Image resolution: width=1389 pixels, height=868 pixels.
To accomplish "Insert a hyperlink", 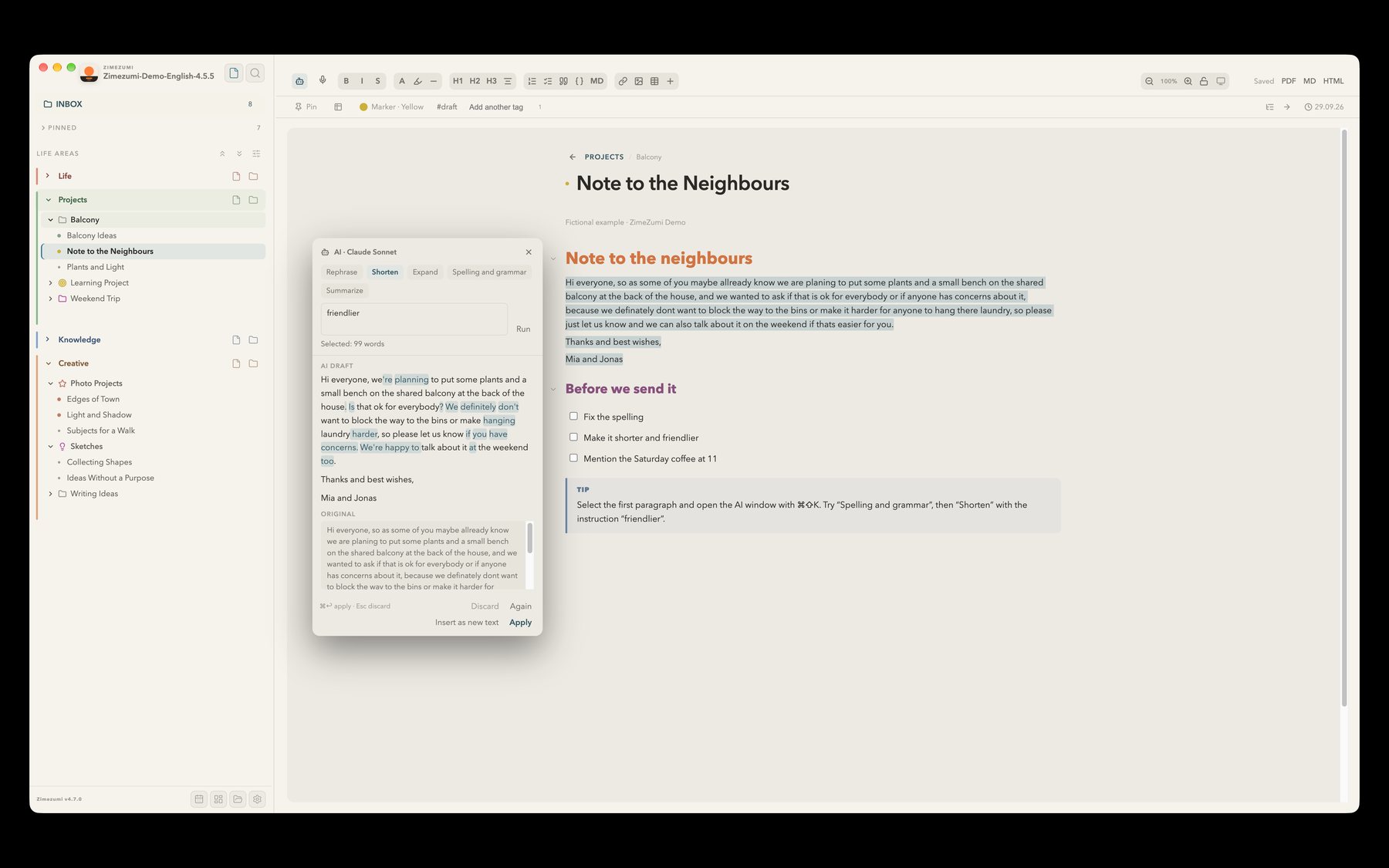I will 623,81.
